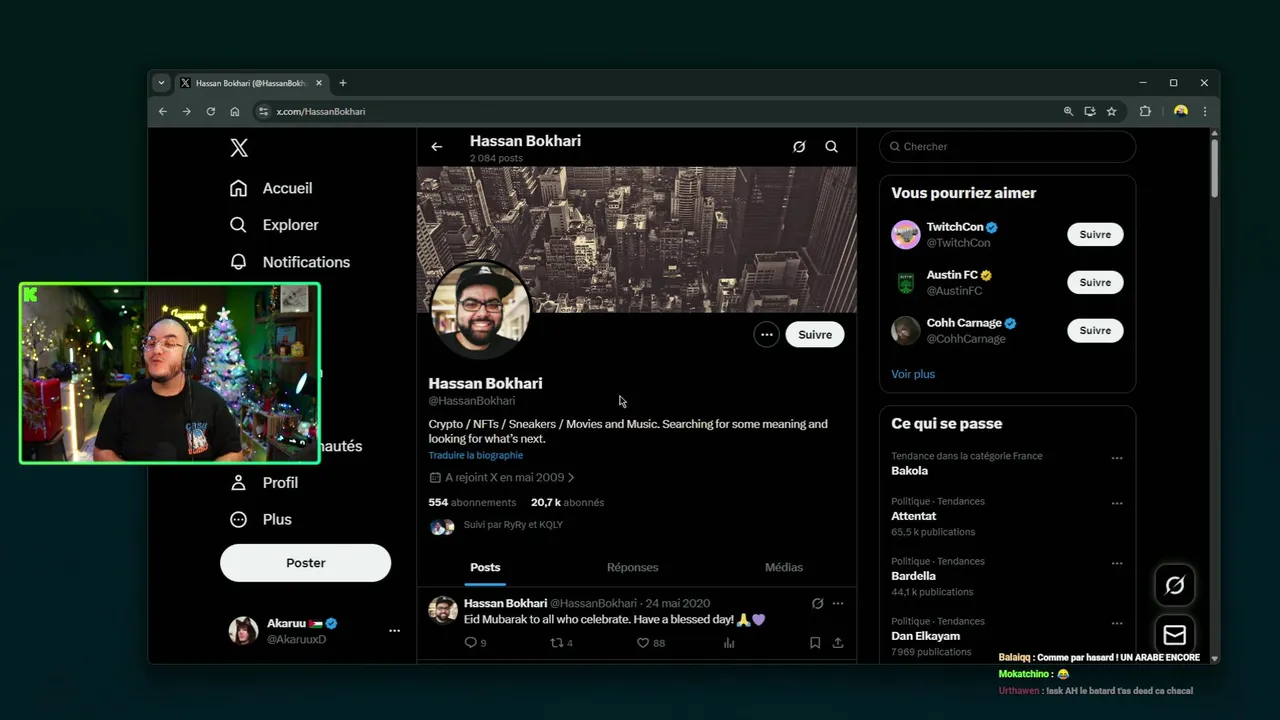Screen dimensions: 1280x720
Task: Bookmark the Eid Mubarak post
Action: point(815,643)
